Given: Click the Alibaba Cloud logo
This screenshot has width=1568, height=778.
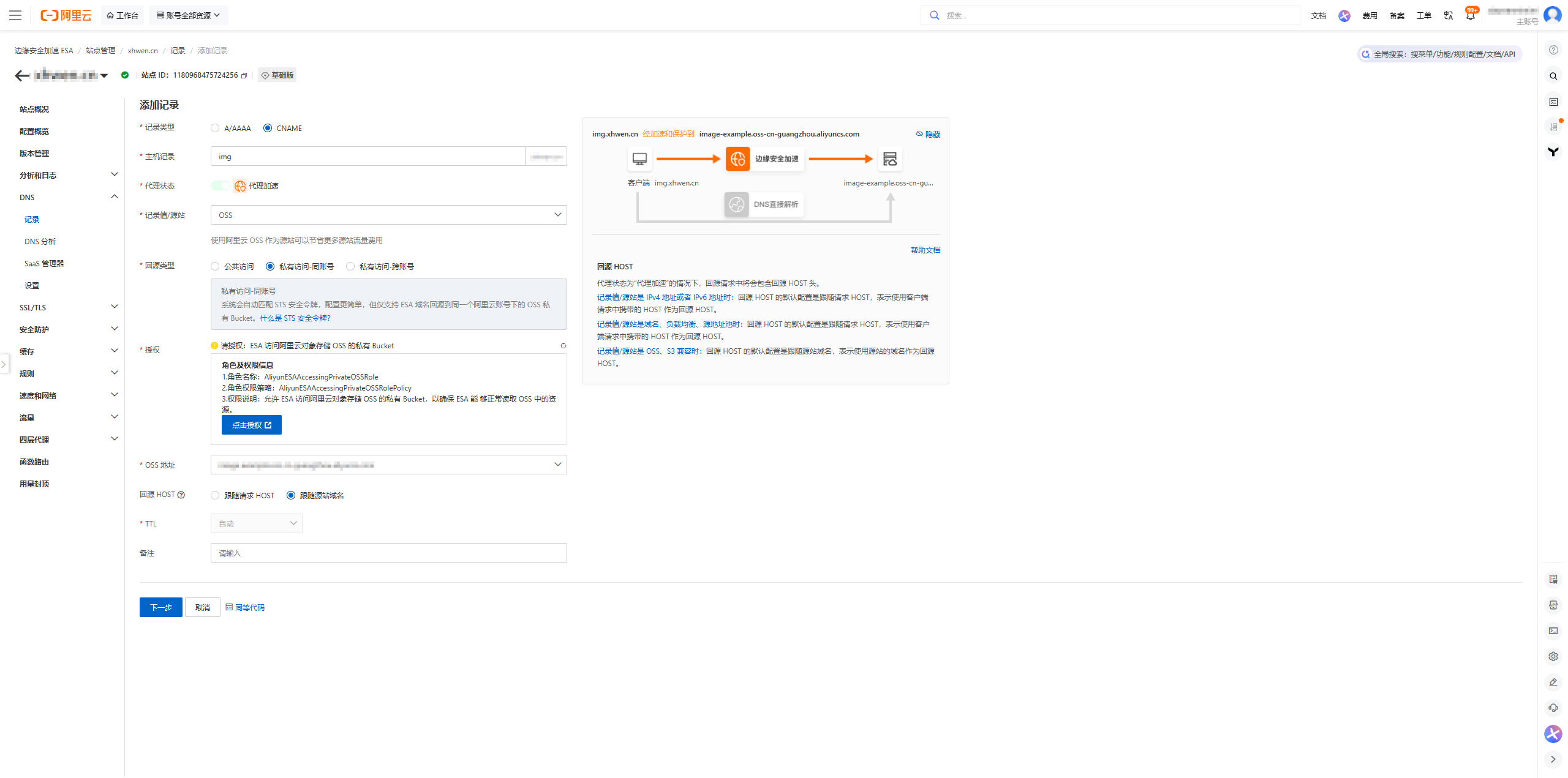Looking at the screenshot, I should pyautogui.click(x=66, y=15).
